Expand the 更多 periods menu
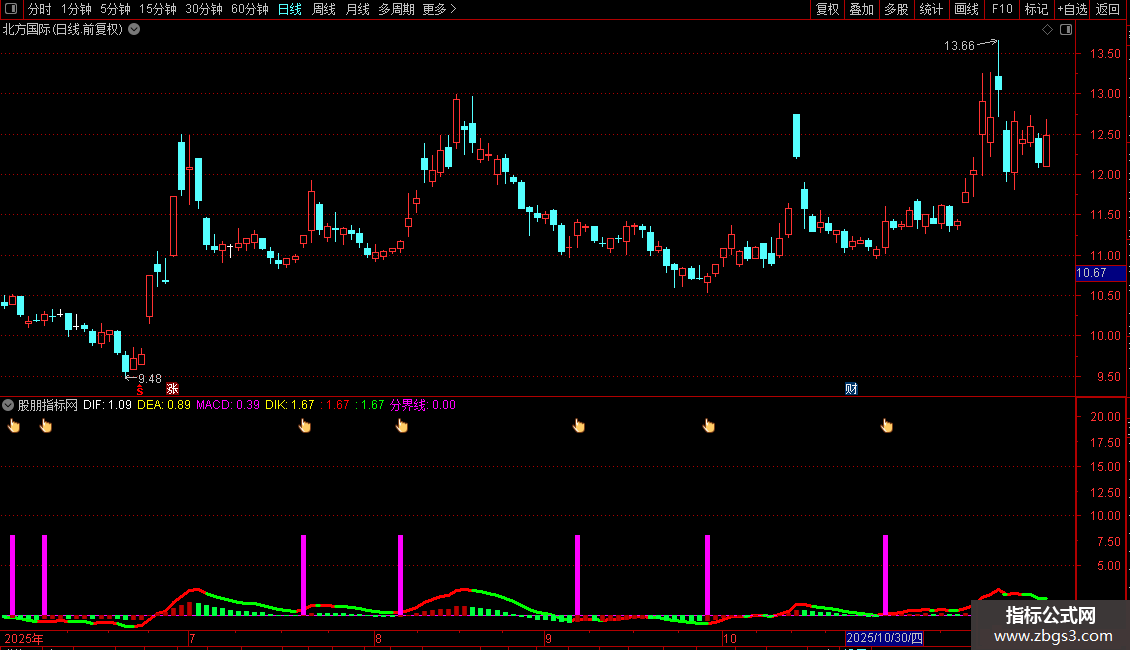Image resolution: width=1130 pixels, height=650 pixels. (439, 9)
